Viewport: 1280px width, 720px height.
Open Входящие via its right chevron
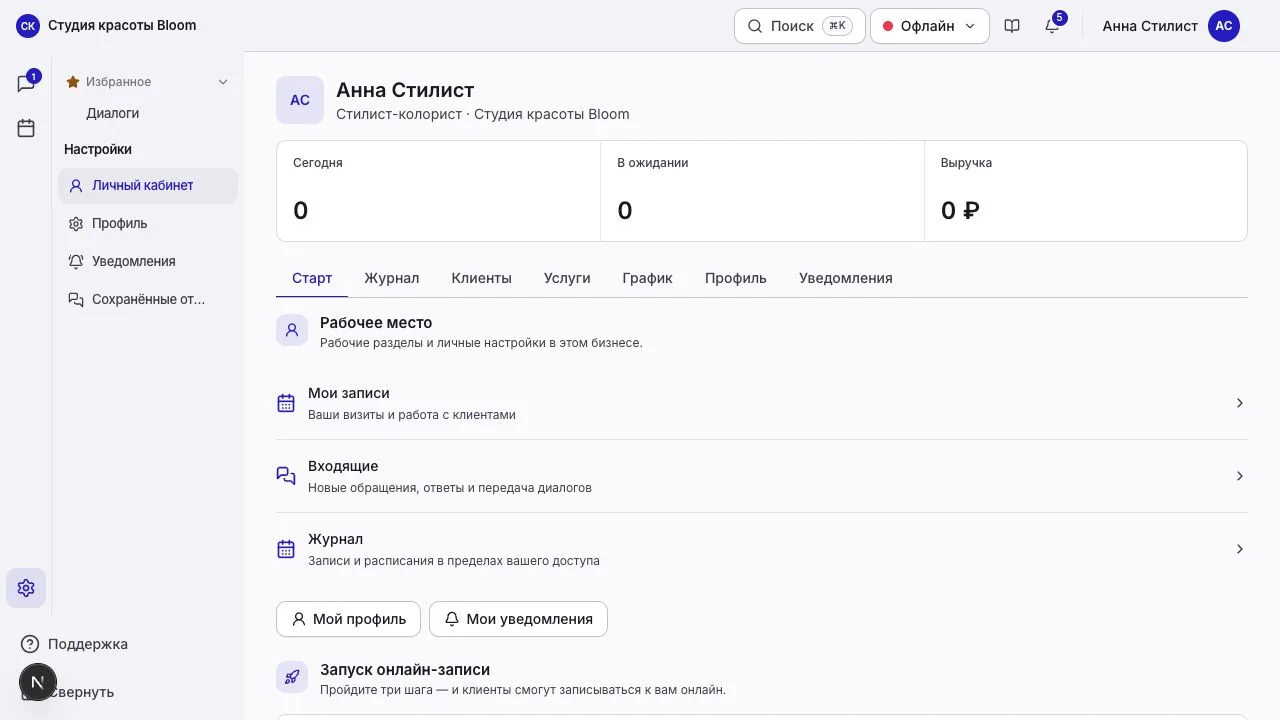(x=1240, y=476)
